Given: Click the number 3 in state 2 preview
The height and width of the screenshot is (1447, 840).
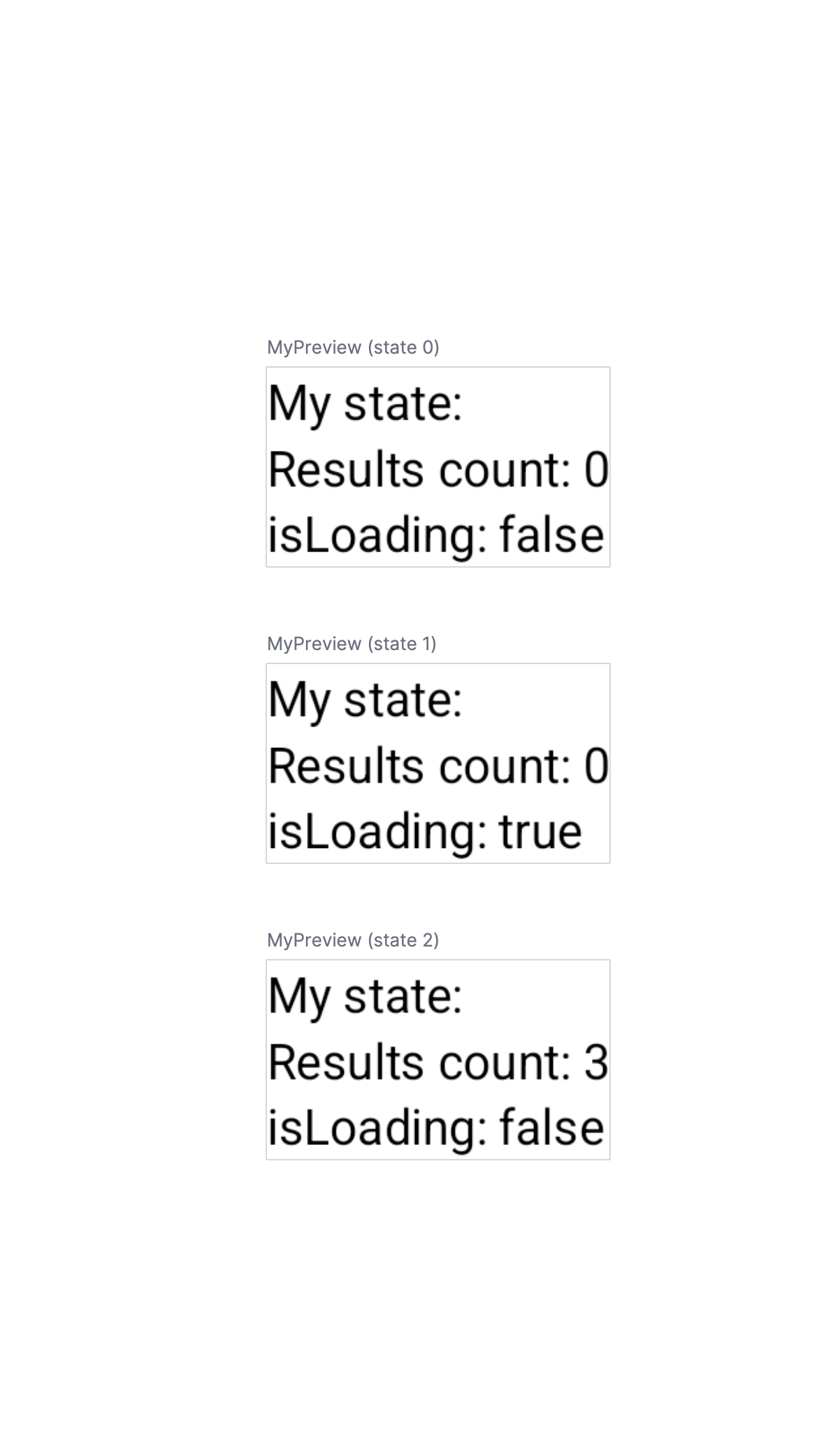Looking at the screenshot, I should click(596, 1063).
